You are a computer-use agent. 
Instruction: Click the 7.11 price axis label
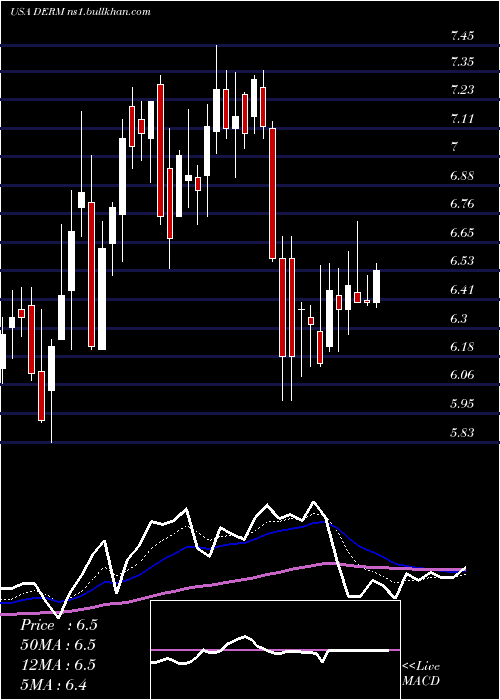(x=462, y=119)
